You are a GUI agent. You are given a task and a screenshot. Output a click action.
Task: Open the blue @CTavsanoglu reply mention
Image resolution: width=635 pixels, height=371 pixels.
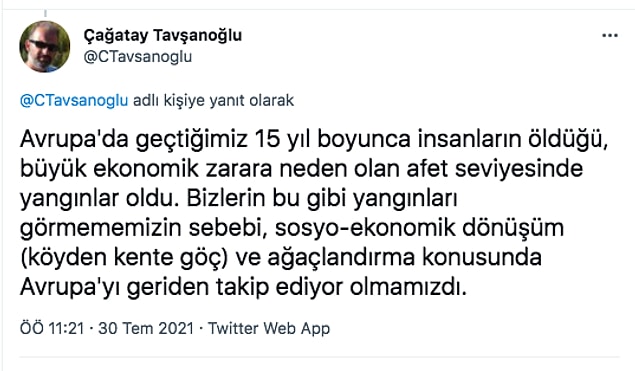pos(74,100)
